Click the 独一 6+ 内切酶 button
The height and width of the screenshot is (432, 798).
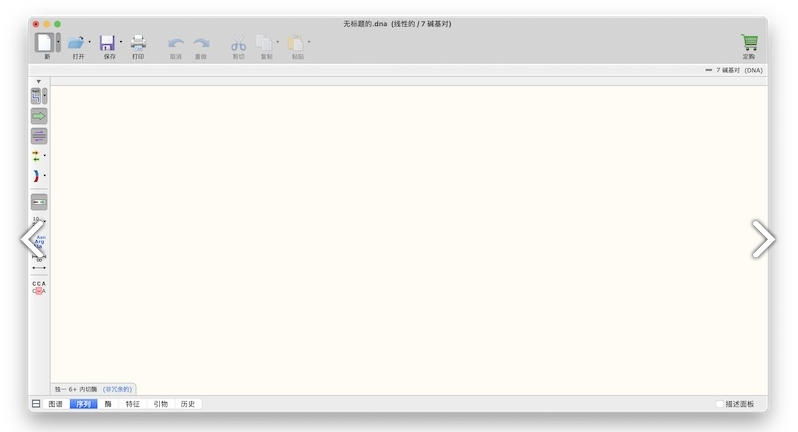pyautogui.click(x=76, y=389)
